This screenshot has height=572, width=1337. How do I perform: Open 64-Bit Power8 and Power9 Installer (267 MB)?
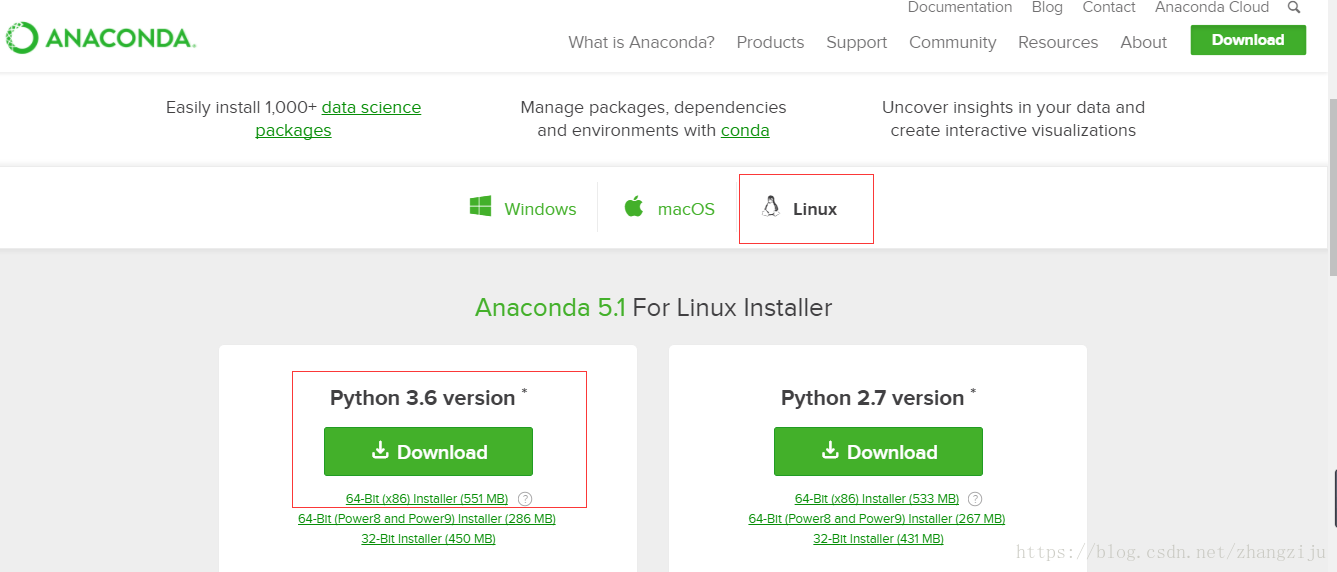(877, 519)
